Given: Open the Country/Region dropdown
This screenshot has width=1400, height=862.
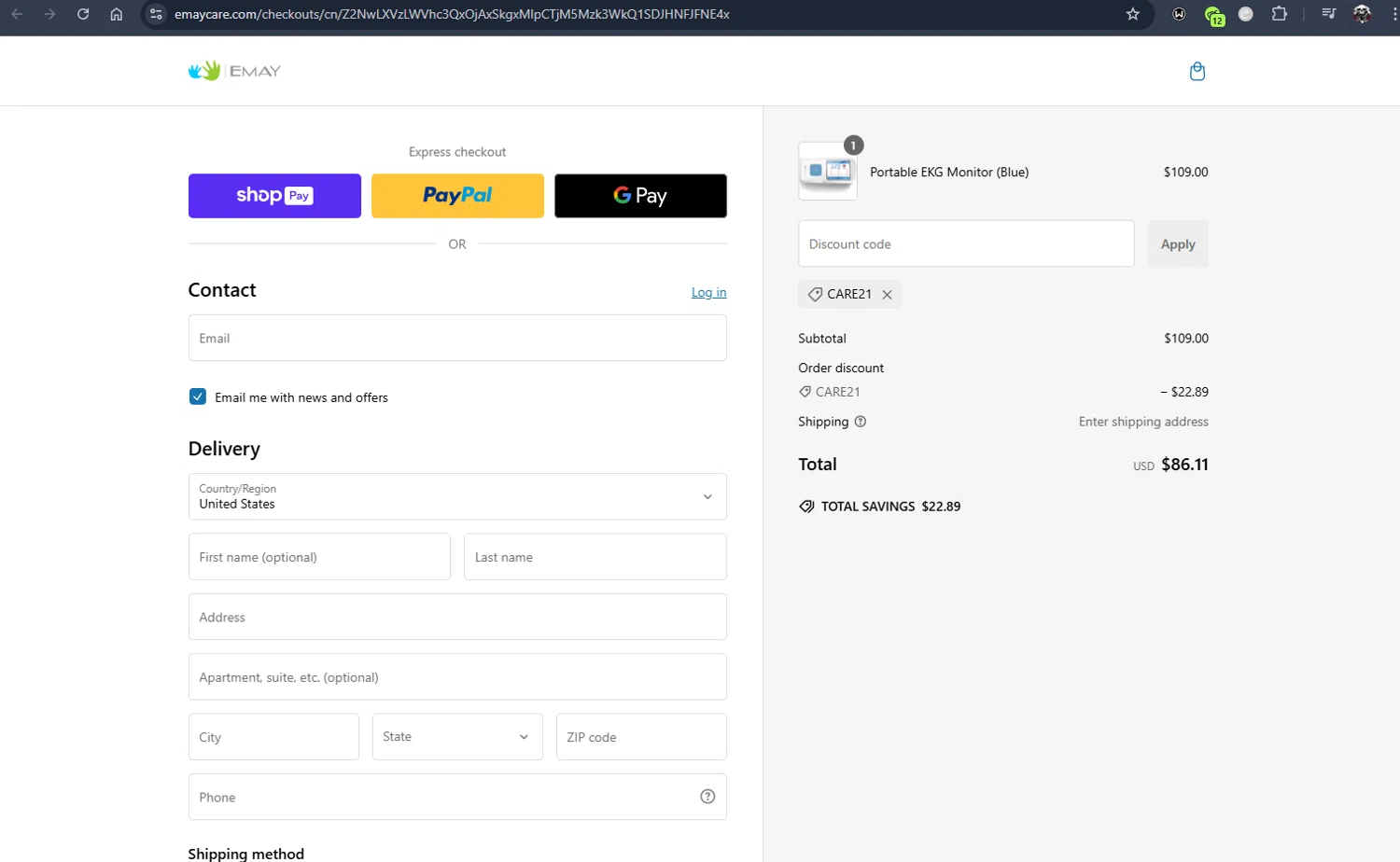Looking at the screenshot, I should point(457,496).
